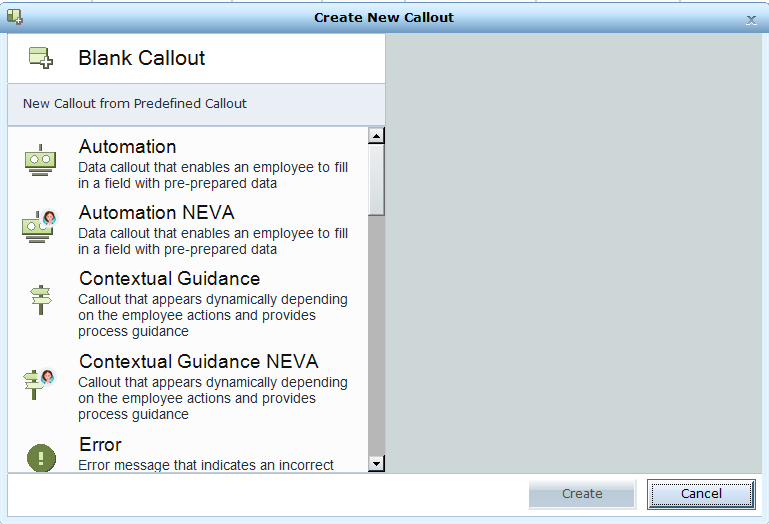Click the green Error exclamation icon
Image resolution: width=769 pixels, height=524 pixels.
point(41,458)
